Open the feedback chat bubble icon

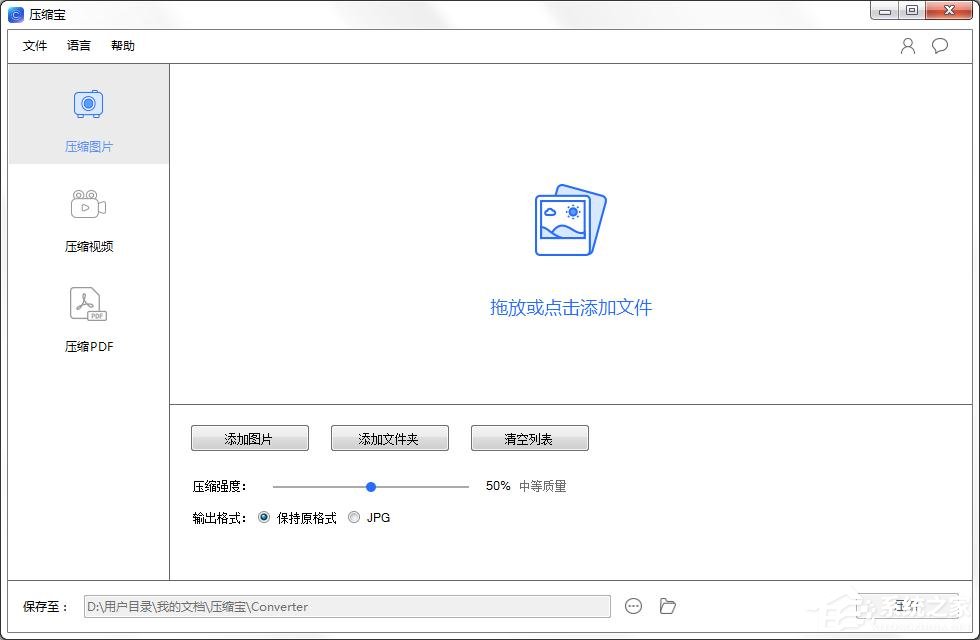pyautogui.click(x=938, y=45)
